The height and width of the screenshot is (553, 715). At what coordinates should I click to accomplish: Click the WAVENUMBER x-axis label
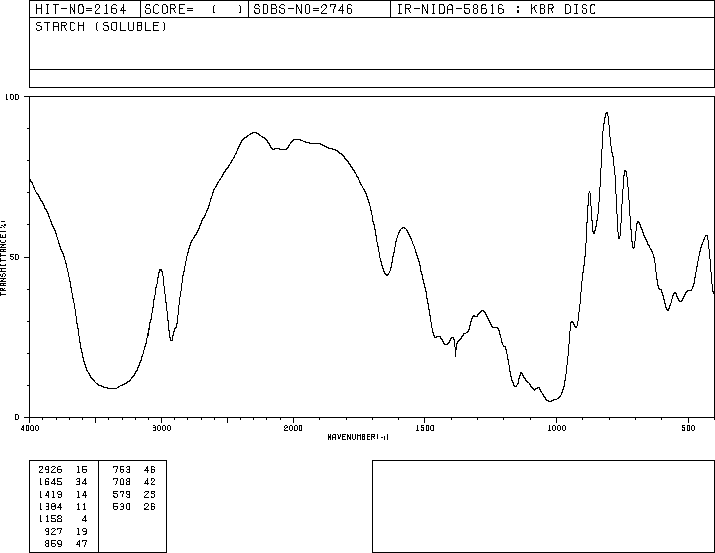[358, 437]
